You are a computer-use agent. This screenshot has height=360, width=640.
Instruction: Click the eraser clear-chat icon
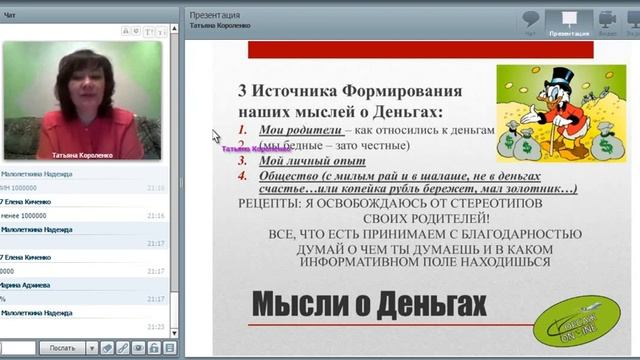click(x=107, y=348)
